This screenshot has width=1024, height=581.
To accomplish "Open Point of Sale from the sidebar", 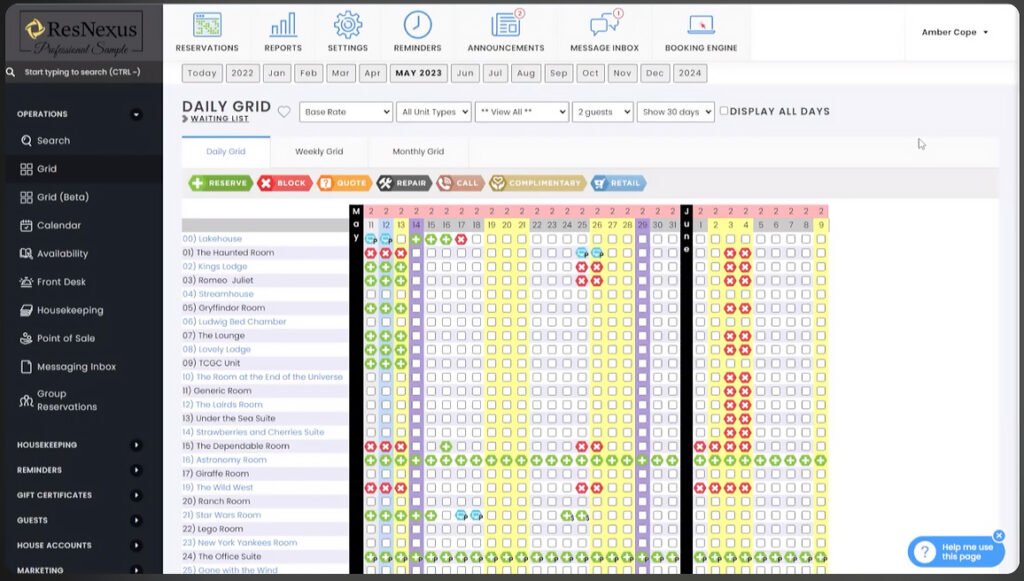I will tap(65, 338).
